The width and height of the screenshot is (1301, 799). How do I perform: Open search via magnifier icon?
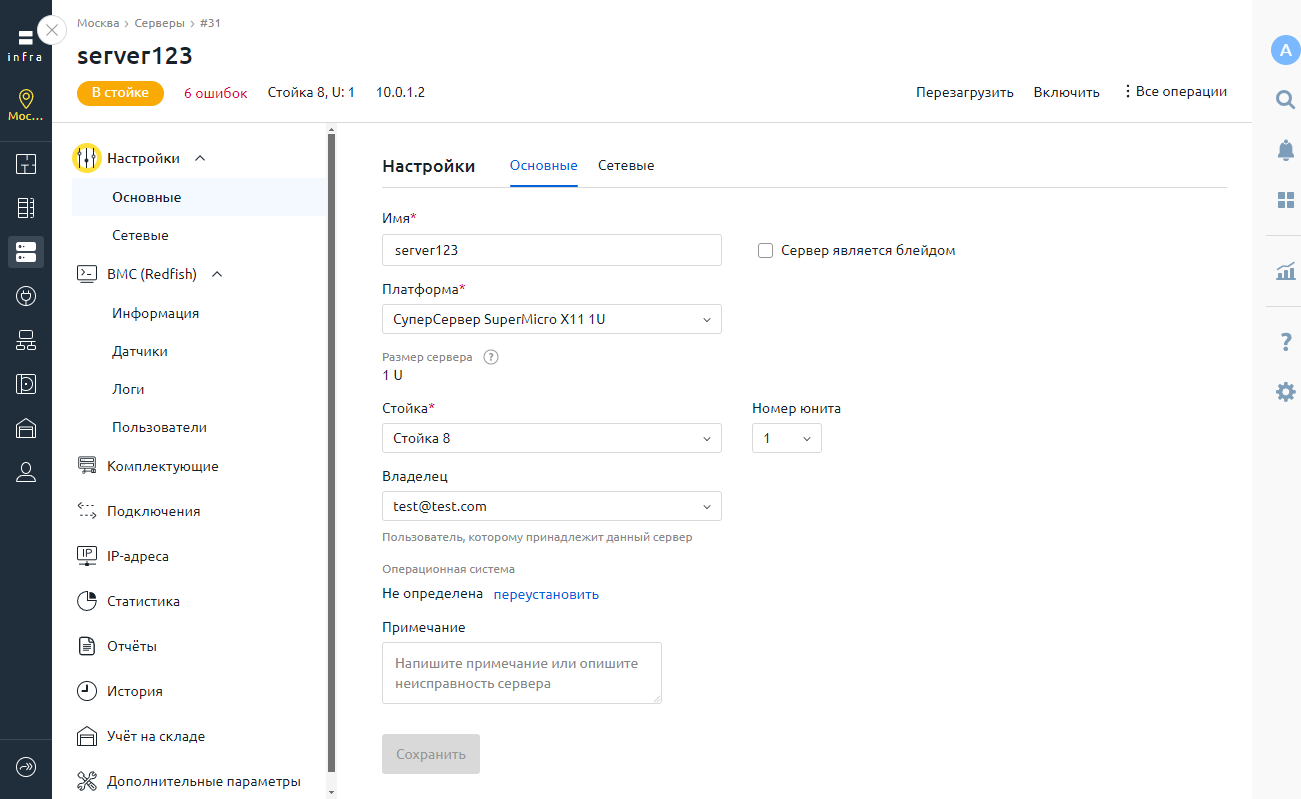(1285, 99)
